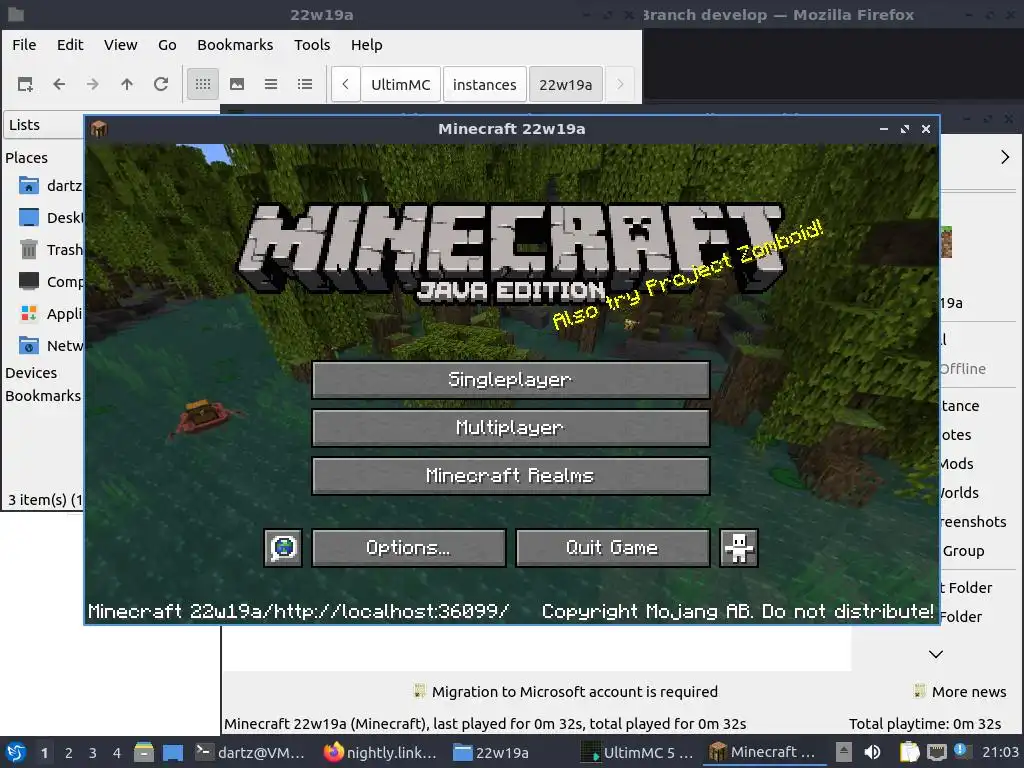Open More news in UltimMC

point(960,692)
